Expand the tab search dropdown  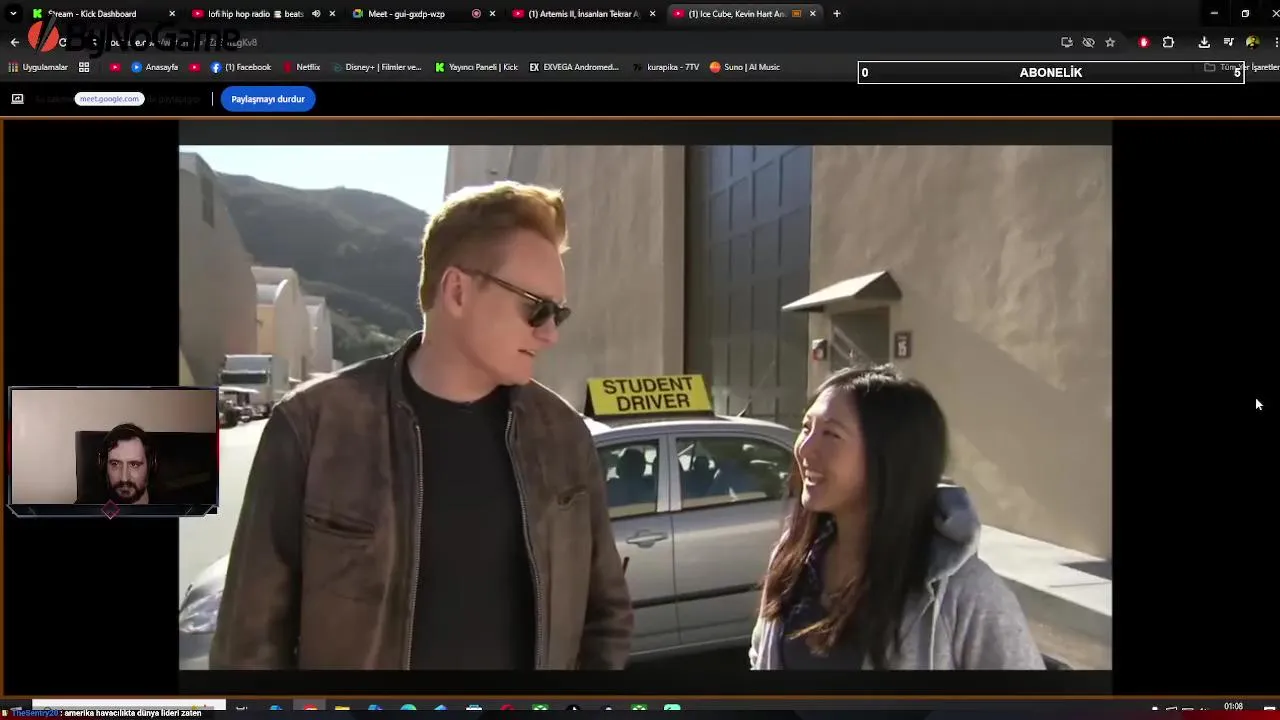click(x=13, y=14)
